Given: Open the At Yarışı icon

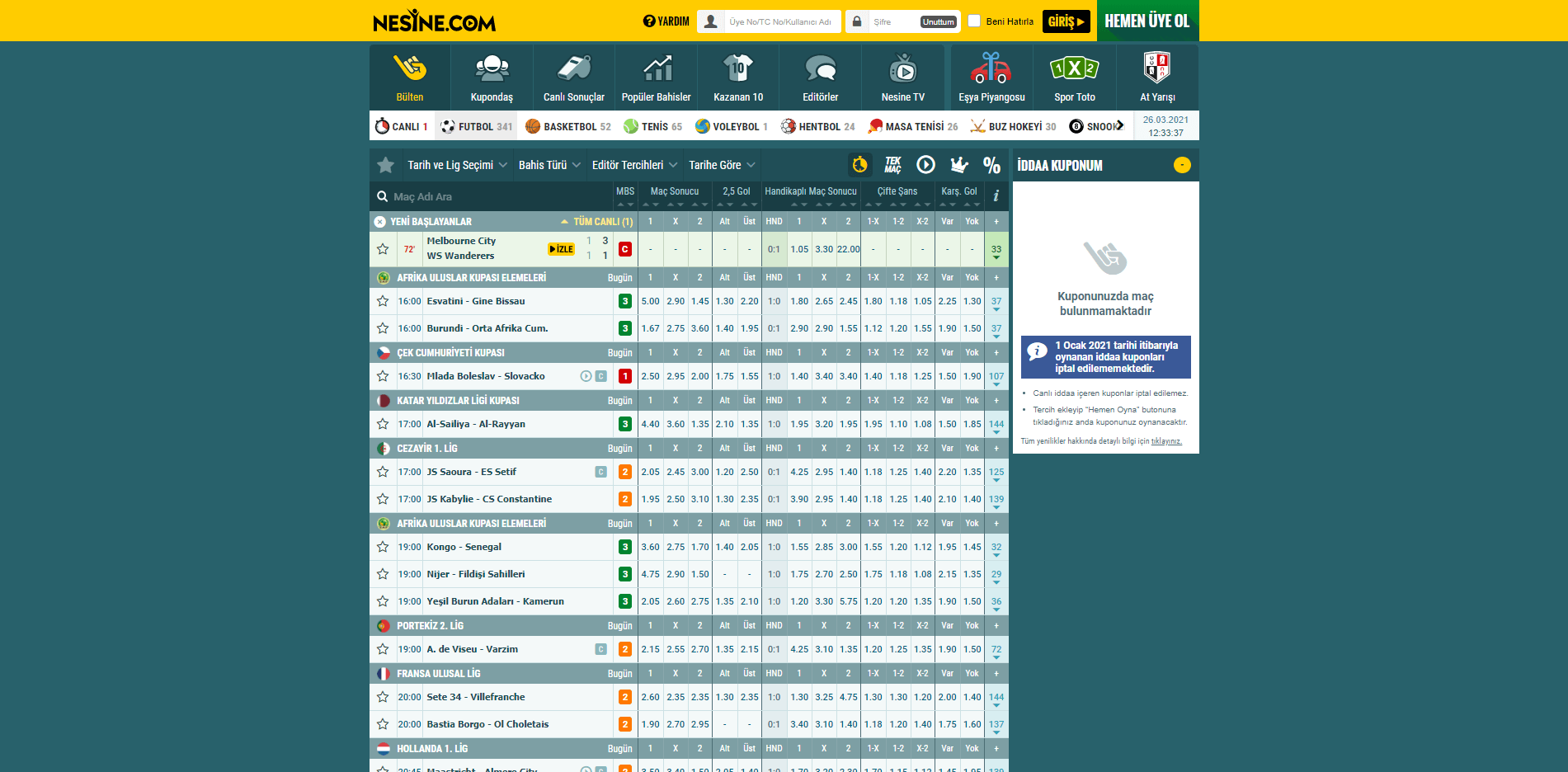Looking at the screenshot, I should point(1156,69).
